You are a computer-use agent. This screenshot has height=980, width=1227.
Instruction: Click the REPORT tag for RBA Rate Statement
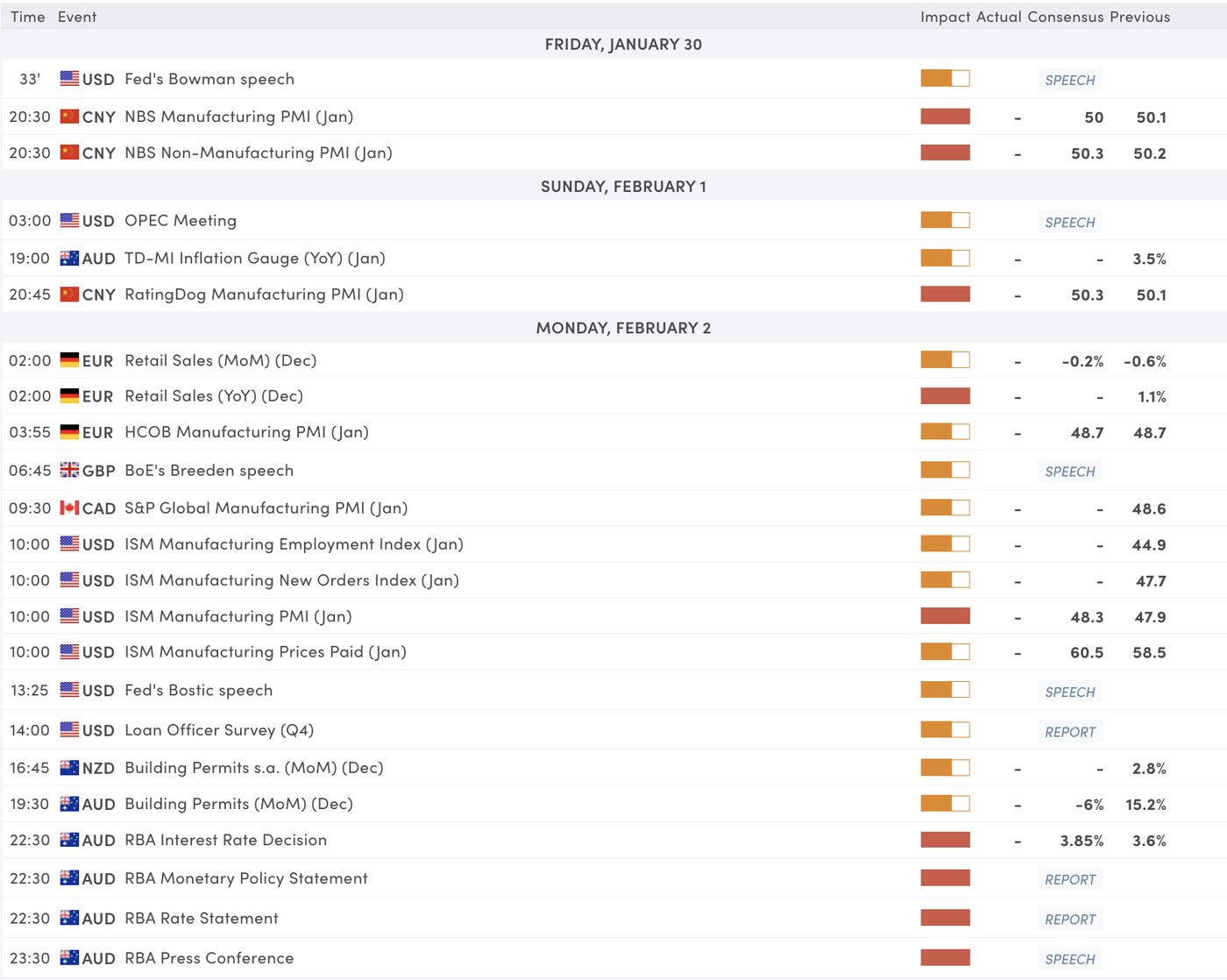(1070, 920)
